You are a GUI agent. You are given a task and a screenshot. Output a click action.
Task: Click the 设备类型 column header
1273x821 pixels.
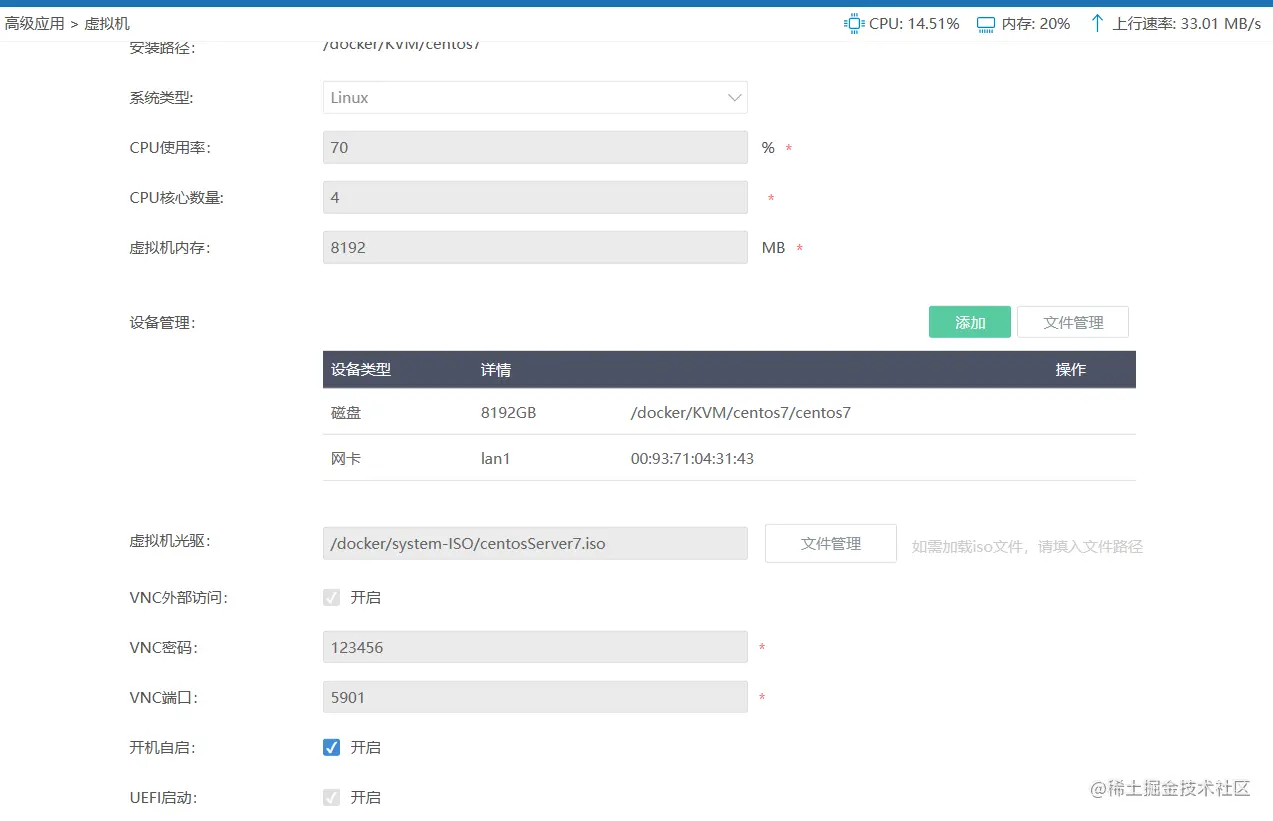point(361,369)
